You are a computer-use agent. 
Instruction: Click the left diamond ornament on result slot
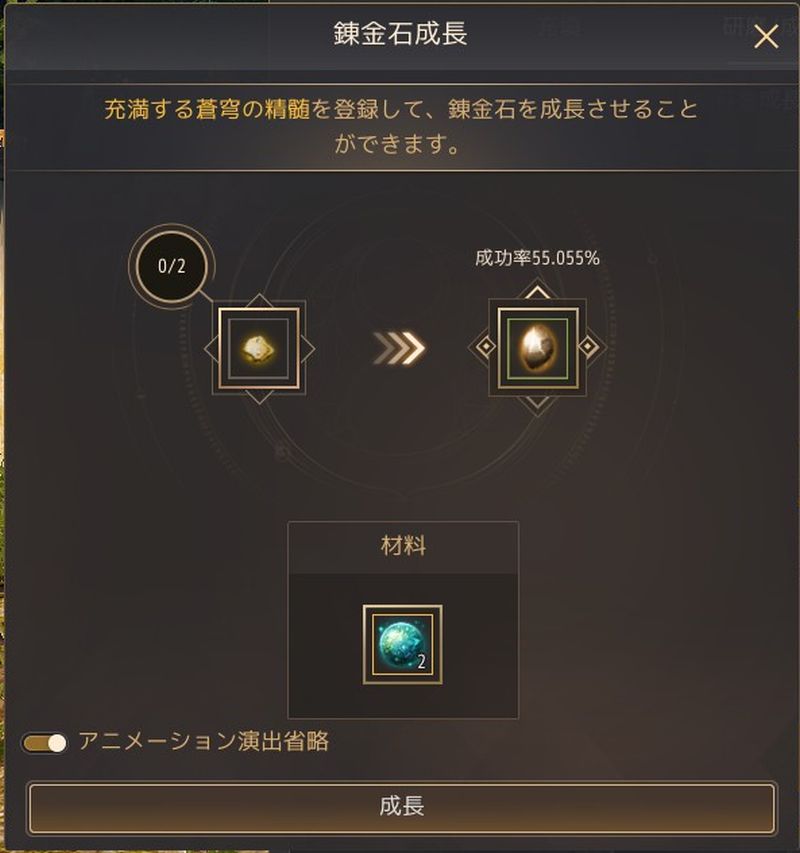[485, 347]
